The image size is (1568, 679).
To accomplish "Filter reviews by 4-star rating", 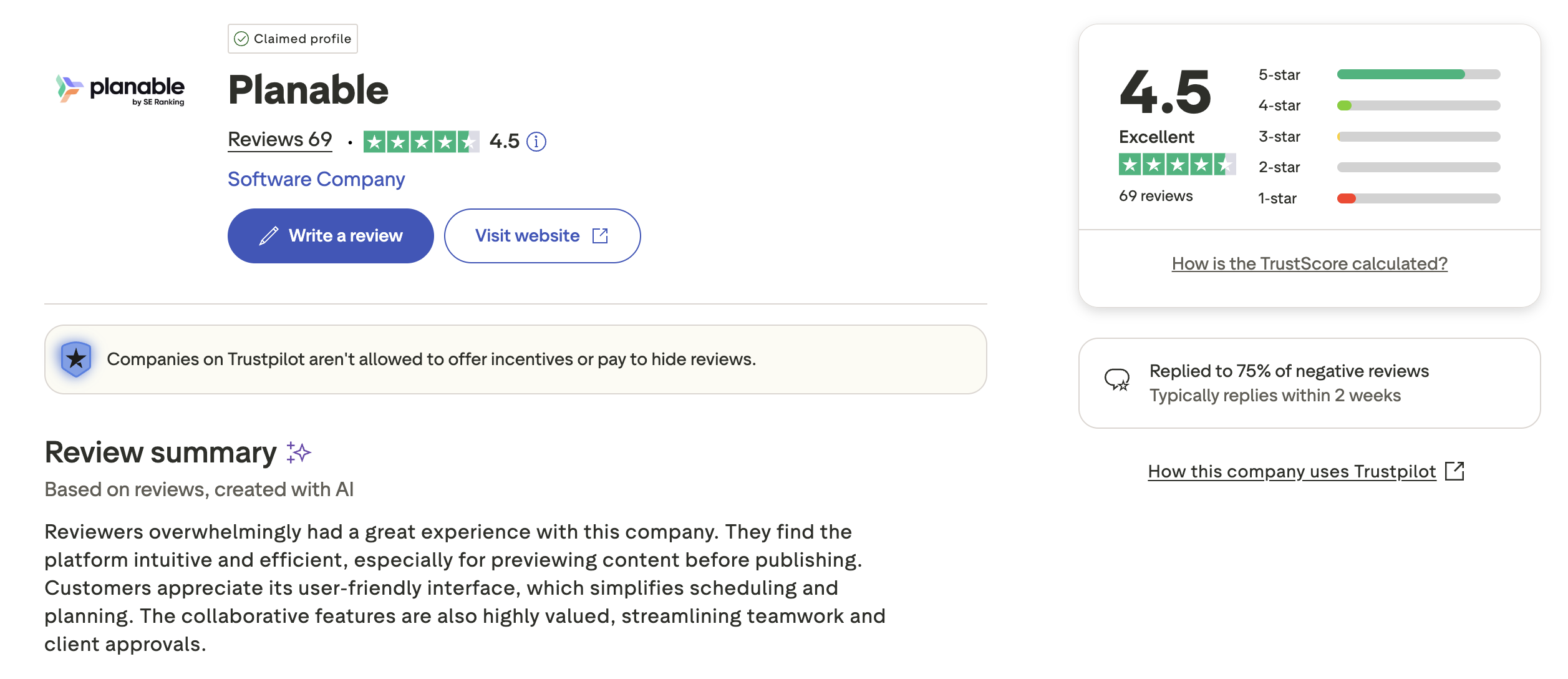I will coord(1341,105).
